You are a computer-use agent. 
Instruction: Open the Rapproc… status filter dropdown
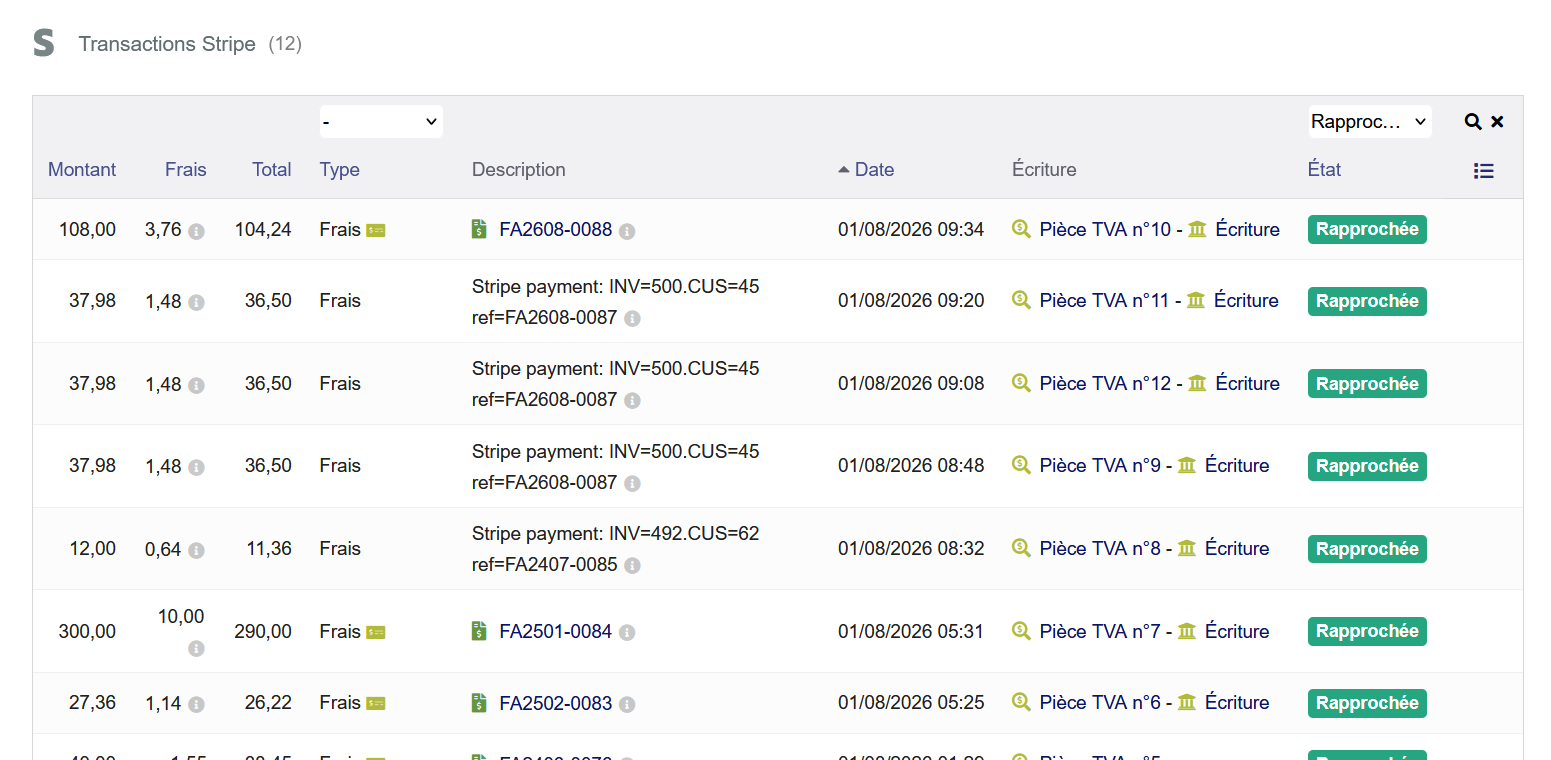(1370, 122)
